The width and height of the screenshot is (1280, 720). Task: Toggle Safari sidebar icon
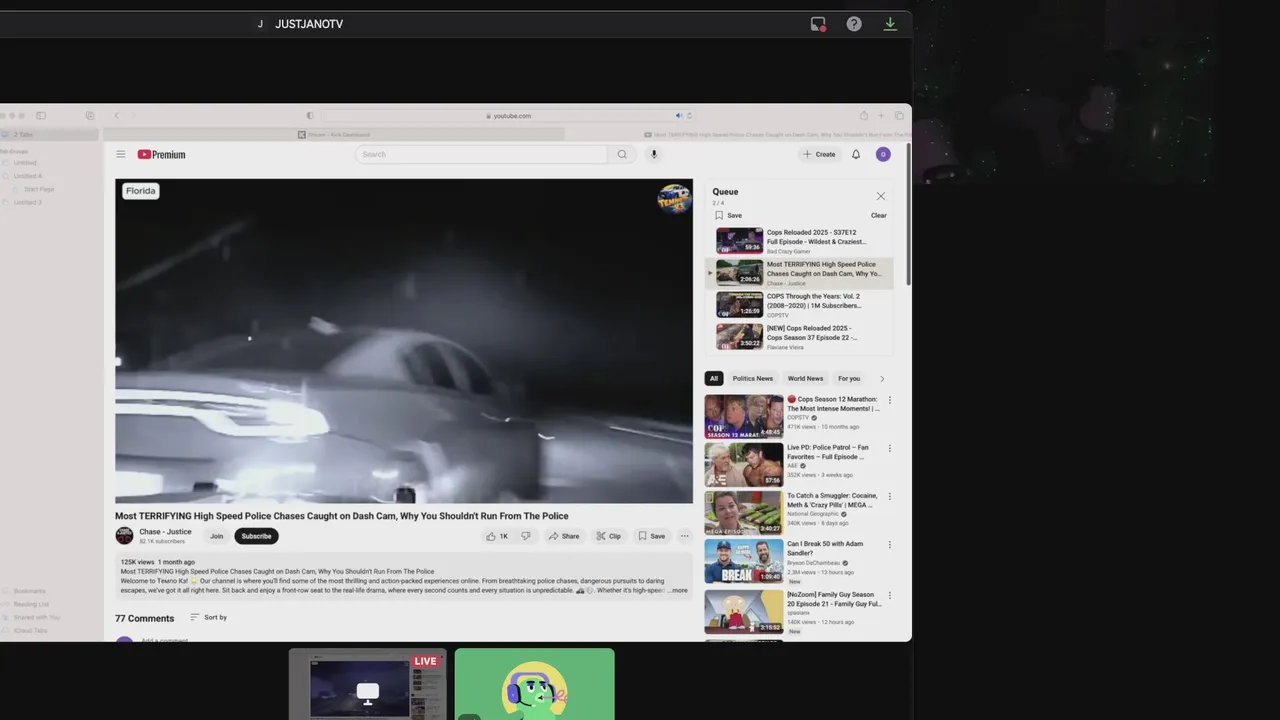[x=41, y=115]
